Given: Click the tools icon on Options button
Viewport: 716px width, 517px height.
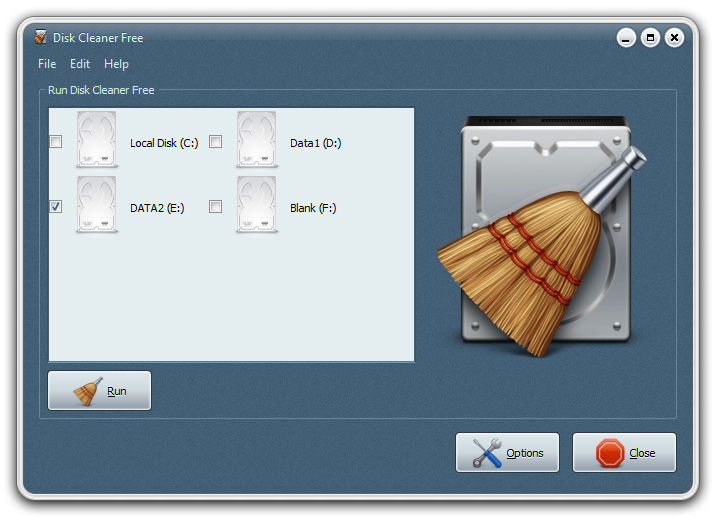Looking at the screenshot, I should pyautogui.click(x=487, y=453).
